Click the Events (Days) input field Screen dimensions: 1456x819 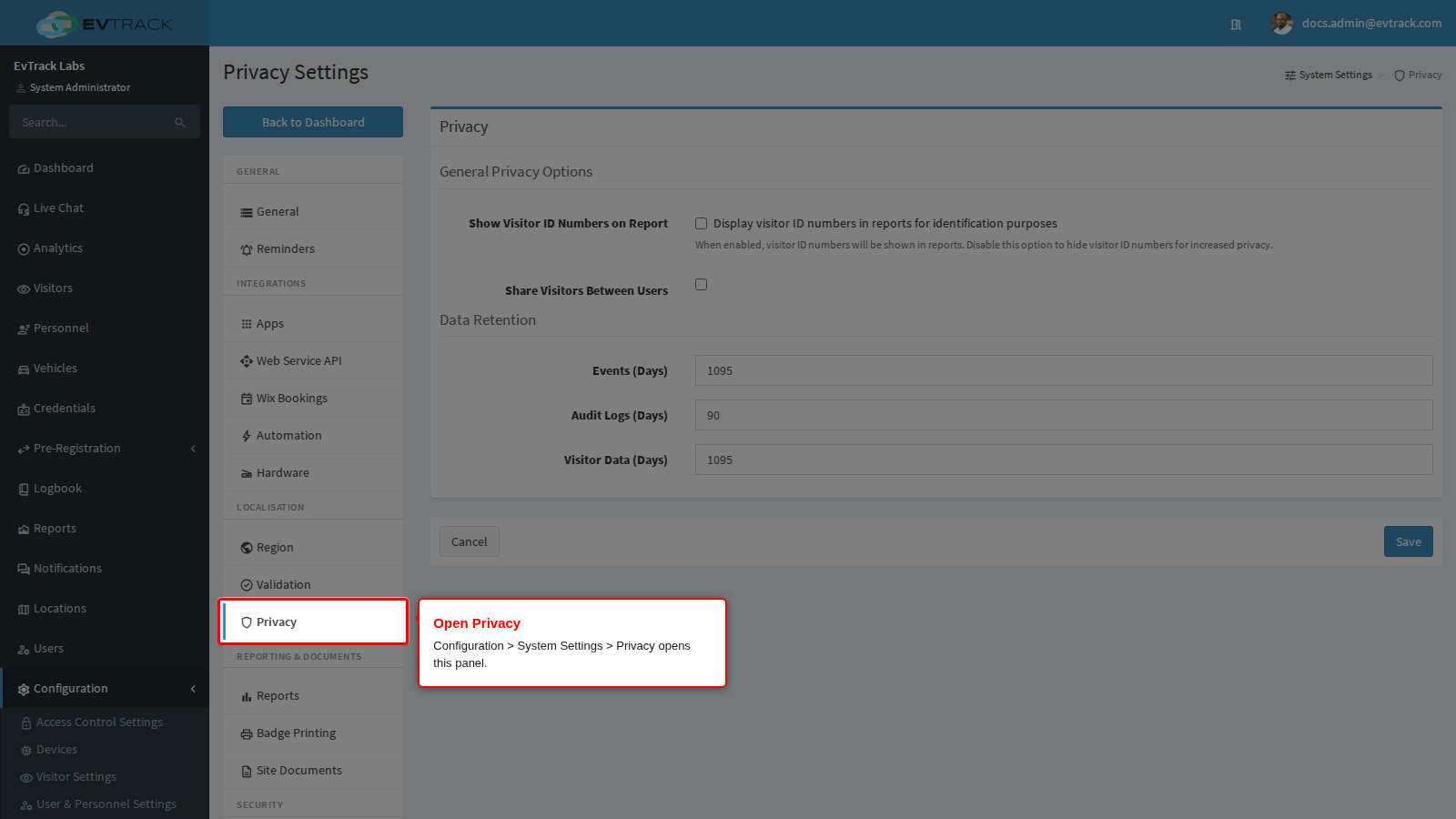(x=1064, y=370)
